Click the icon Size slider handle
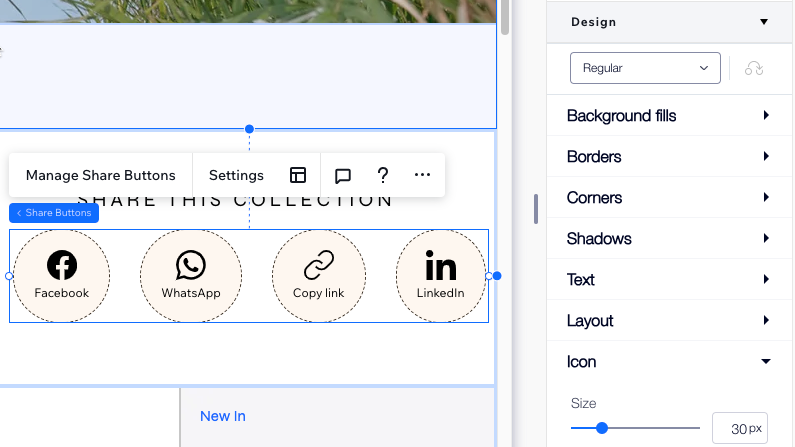The image size is (795, 447). pyautogui.click(x=602, y=428)
